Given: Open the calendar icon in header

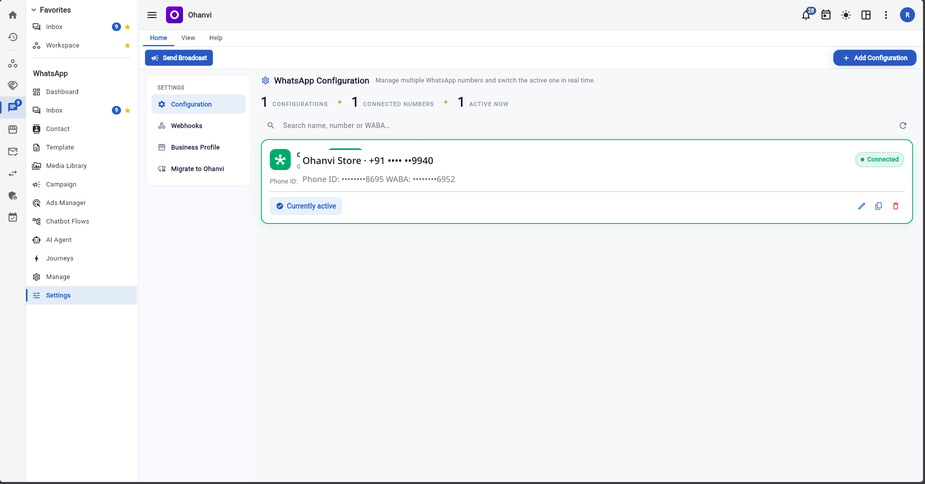Looking at the screenshot, I should coord(826,15).
